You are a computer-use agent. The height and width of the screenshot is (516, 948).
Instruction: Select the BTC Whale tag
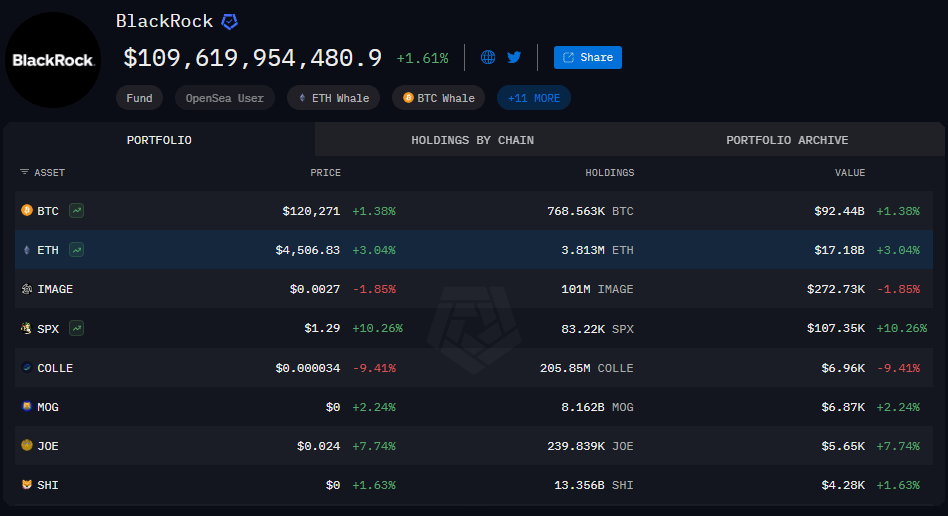coord(438,98)
